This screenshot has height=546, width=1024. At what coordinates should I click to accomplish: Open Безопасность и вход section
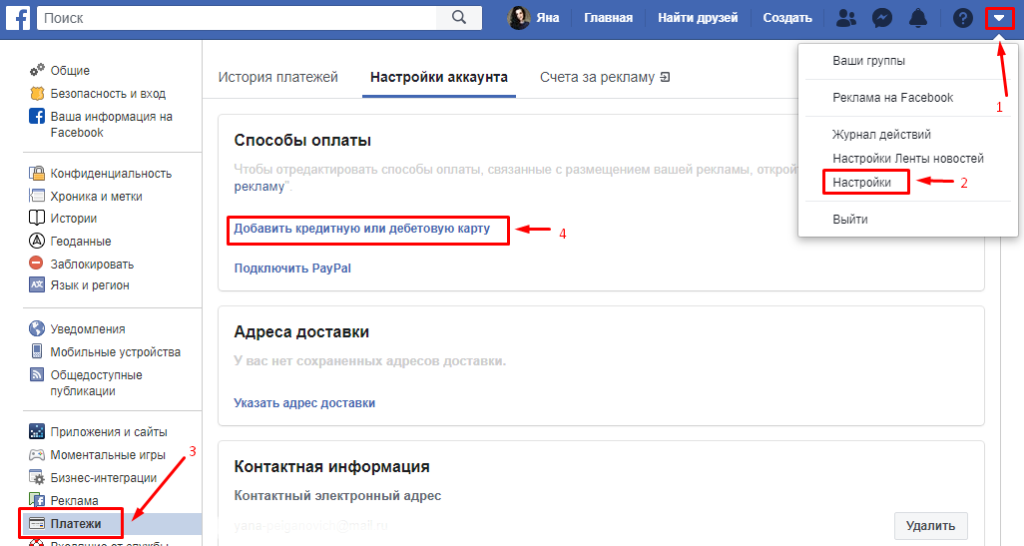(108, 93)
